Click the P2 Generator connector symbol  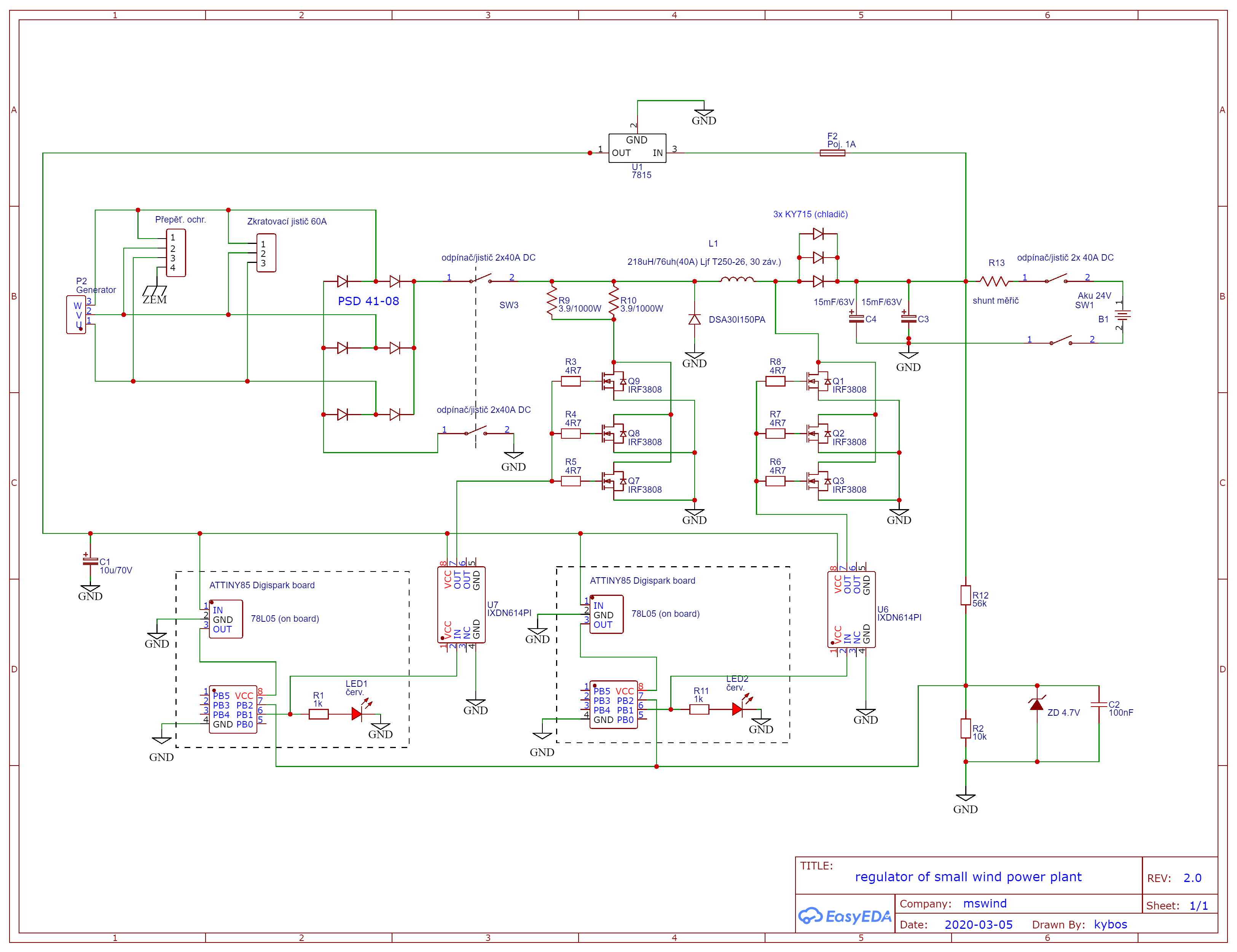[76, 314]
